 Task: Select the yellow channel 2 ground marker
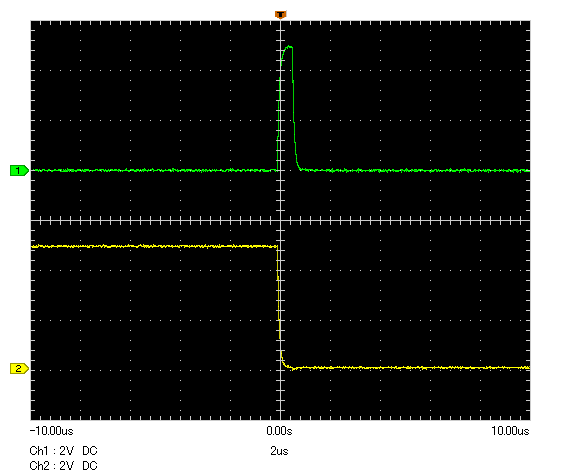(19, 369)
